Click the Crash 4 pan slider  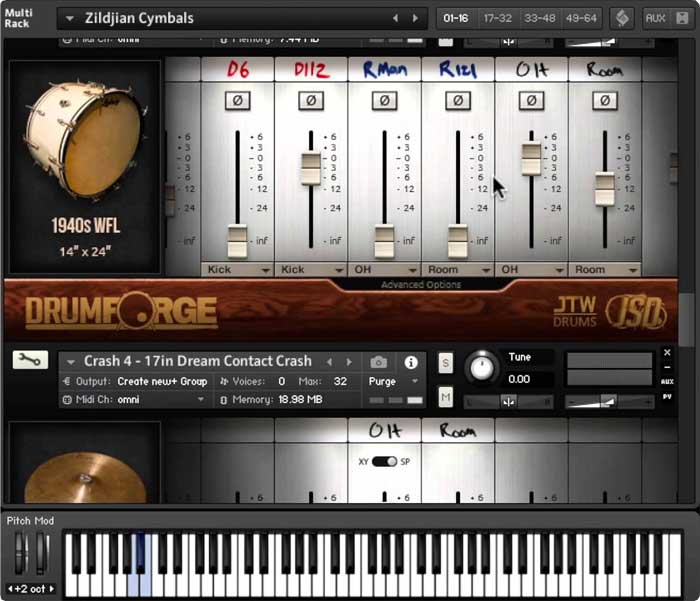[508, 401]
